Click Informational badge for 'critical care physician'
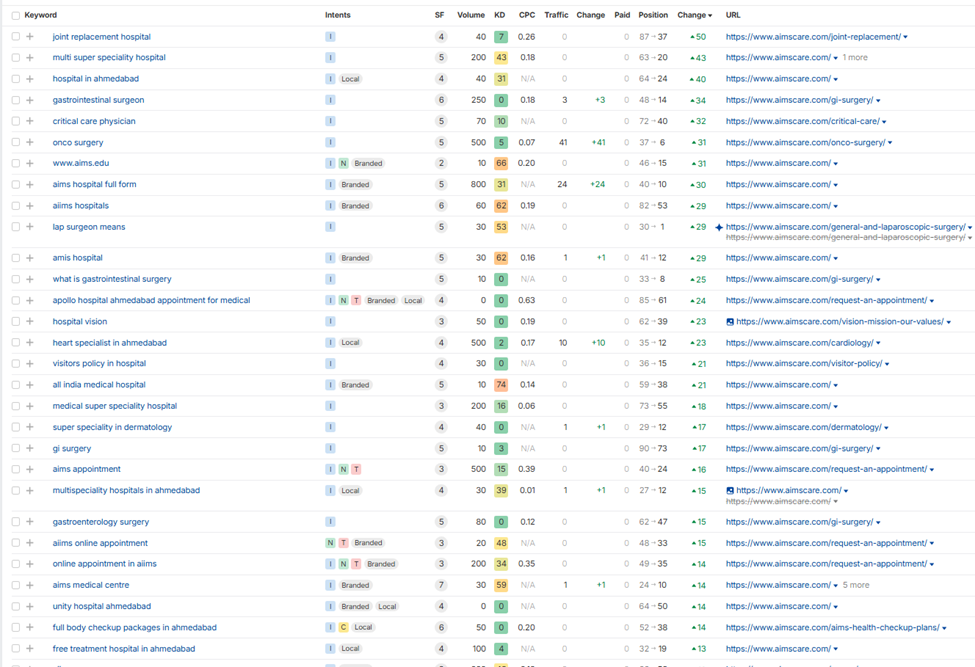The width and height of the screenshot is (975, 667). coord(330,121)
